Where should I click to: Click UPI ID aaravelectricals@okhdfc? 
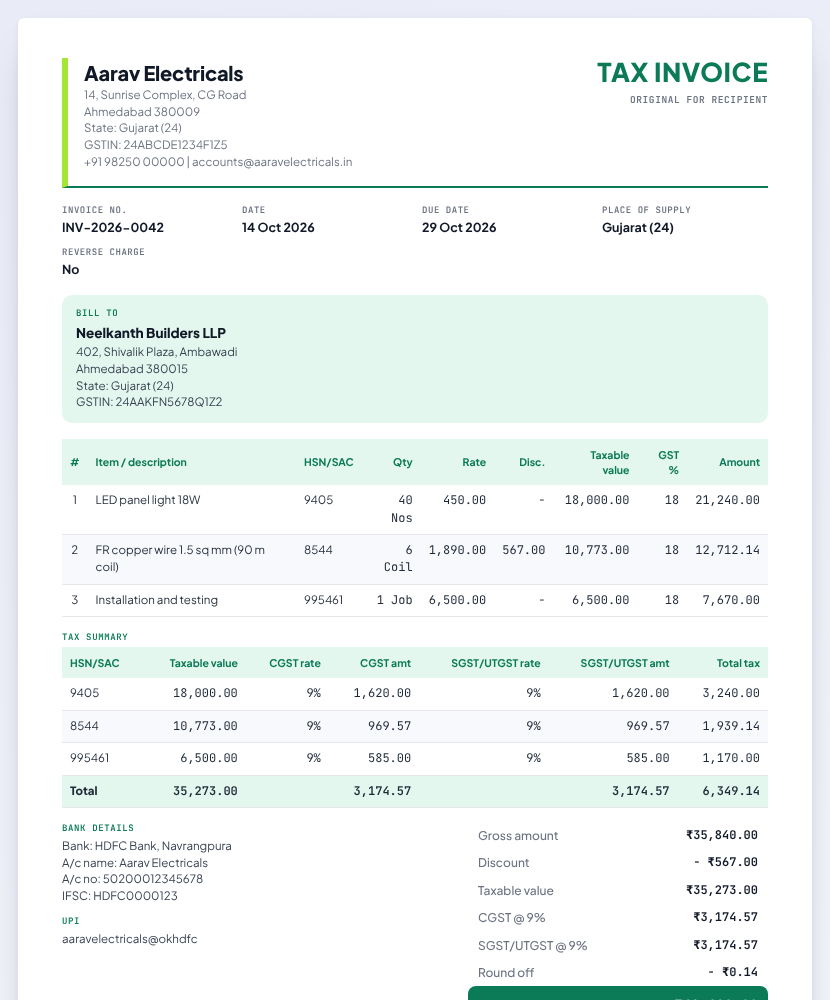[130, 939]
